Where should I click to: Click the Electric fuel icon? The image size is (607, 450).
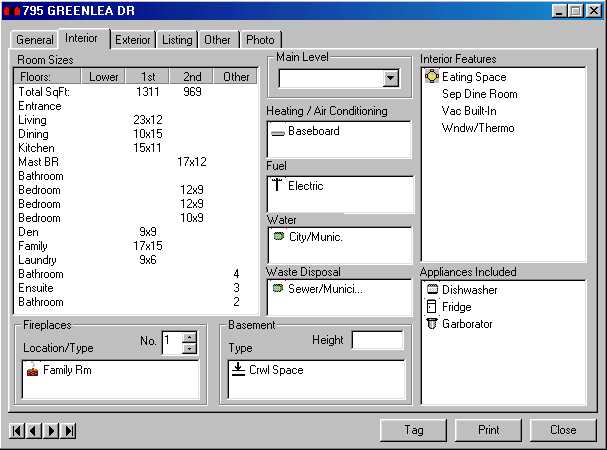click(277, 185)
